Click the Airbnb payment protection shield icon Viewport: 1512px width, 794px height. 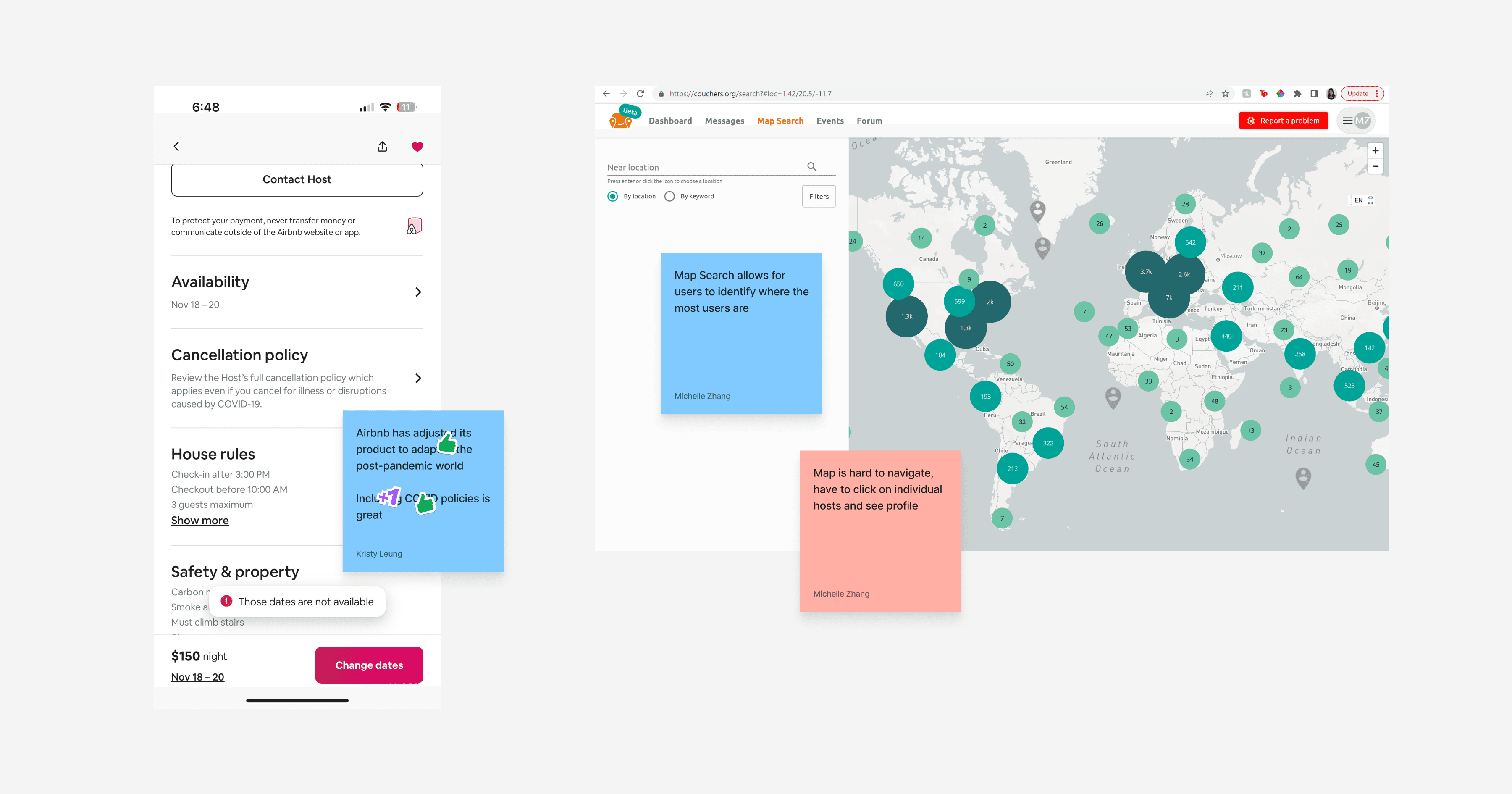415,226
